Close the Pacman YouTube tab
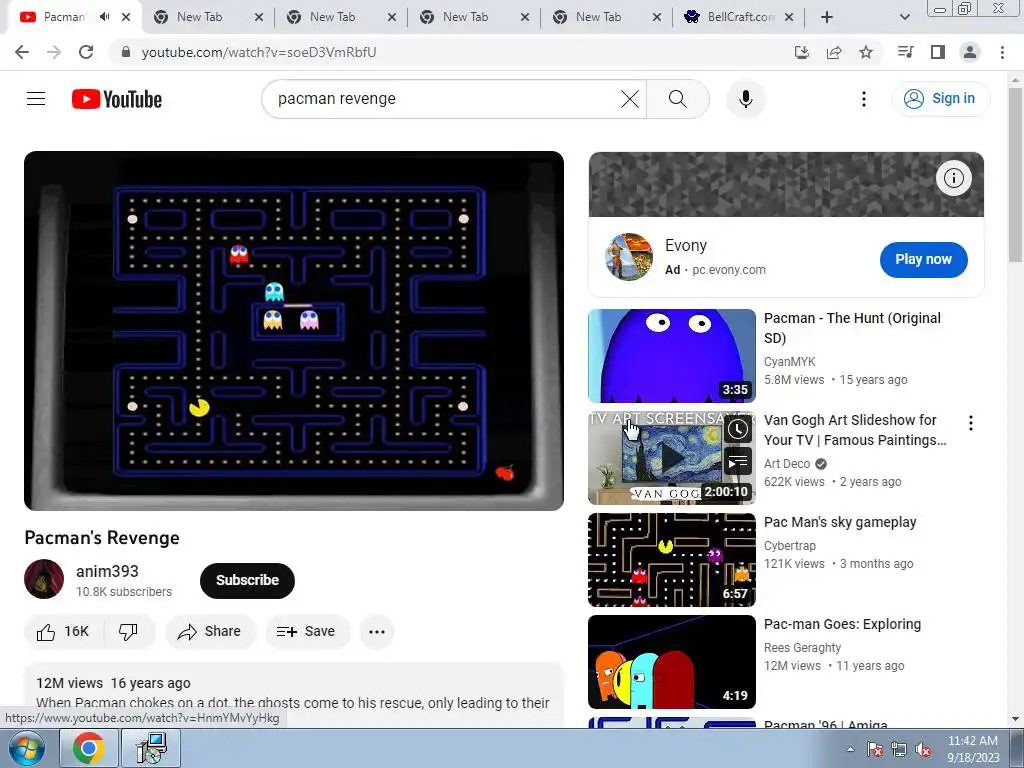1024x768 pixels. pos(126,17)
